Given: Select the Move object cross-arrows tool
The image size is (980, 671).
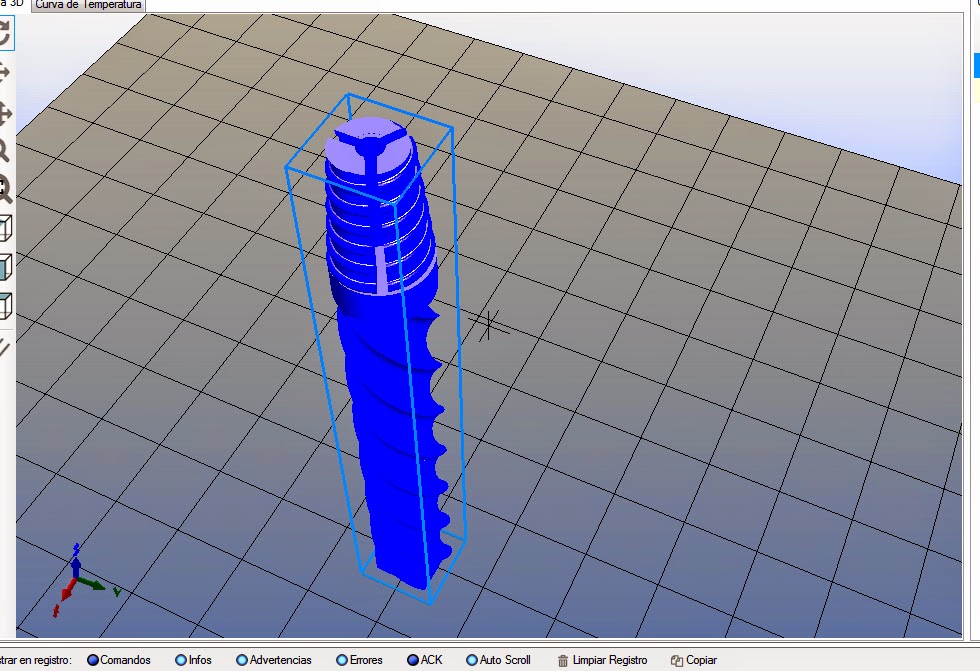Looking at the screenshot, I should (5, 114).
